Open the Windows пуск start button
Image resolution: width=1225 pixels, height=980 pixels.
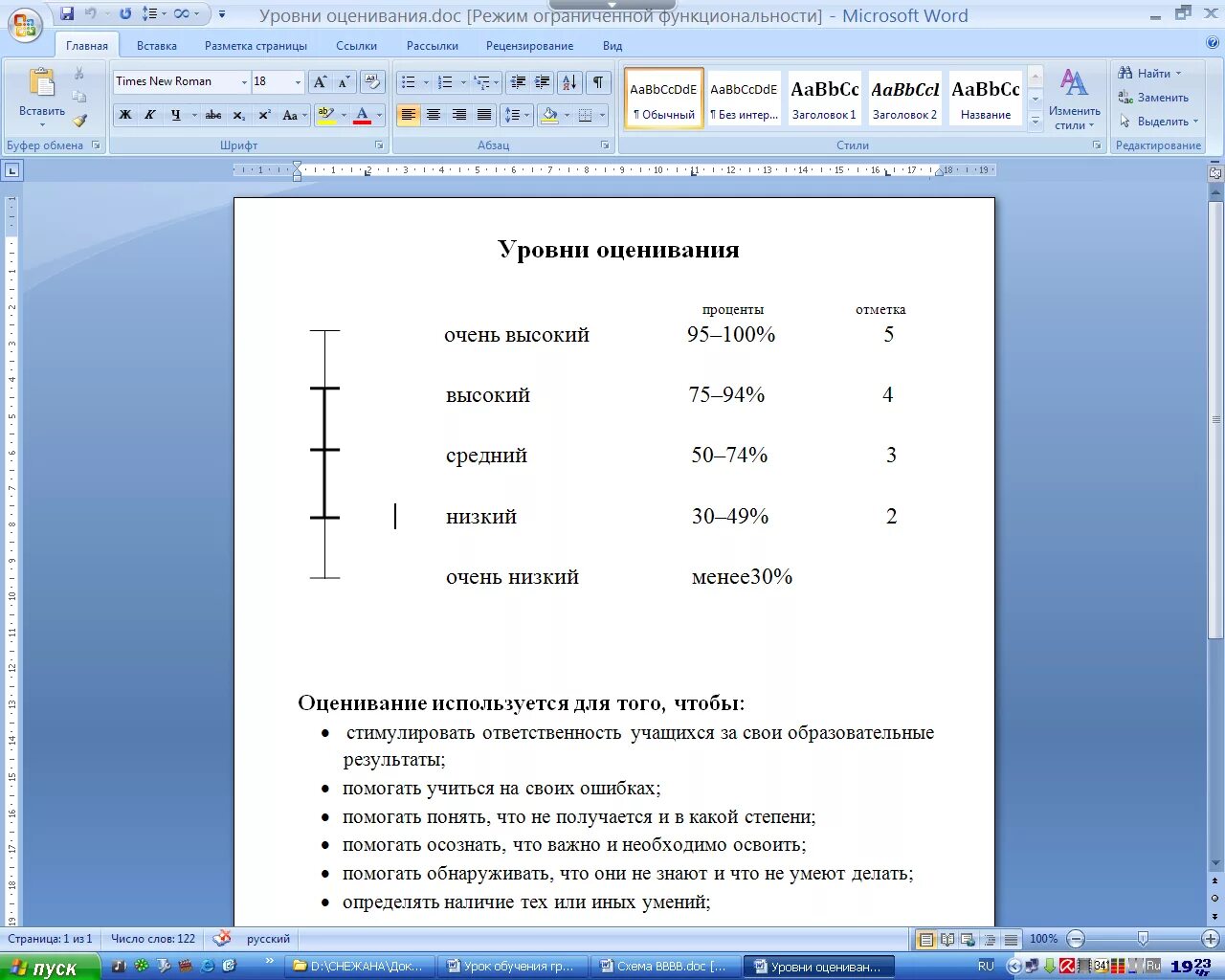click(50, 967)
